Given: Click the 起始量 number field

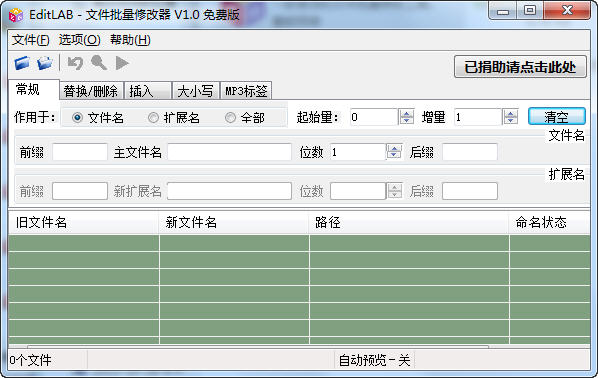Looking at the screenshot, I should pos(374,117).
